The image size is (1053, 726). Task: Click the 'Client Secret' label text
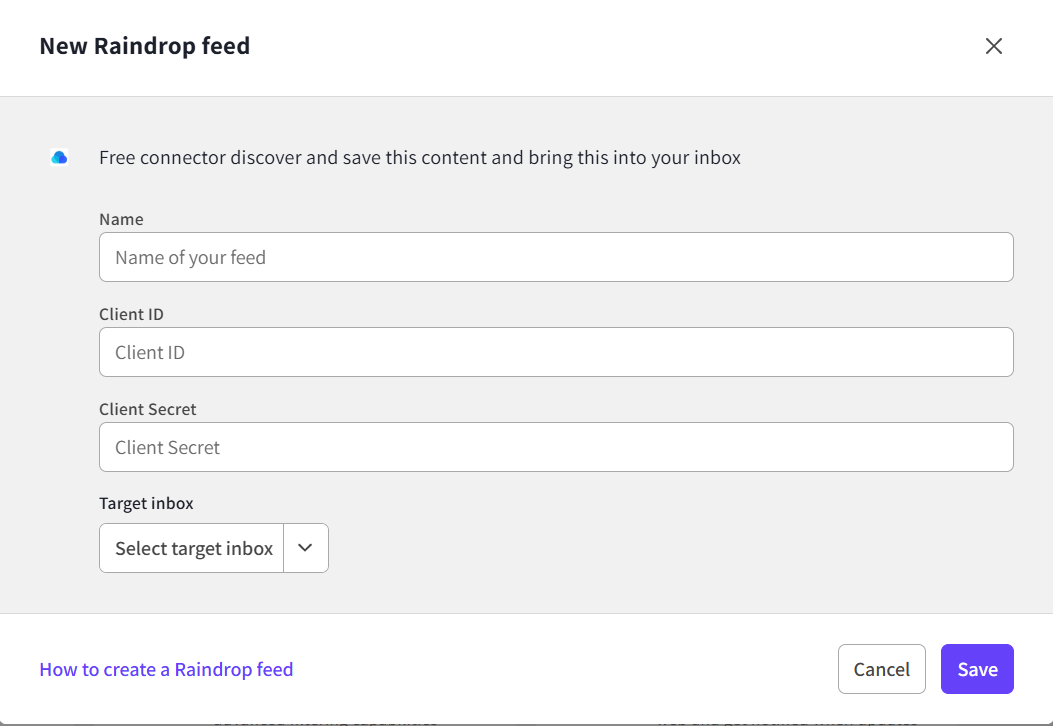pyautogui.click(x=147, y=409)
